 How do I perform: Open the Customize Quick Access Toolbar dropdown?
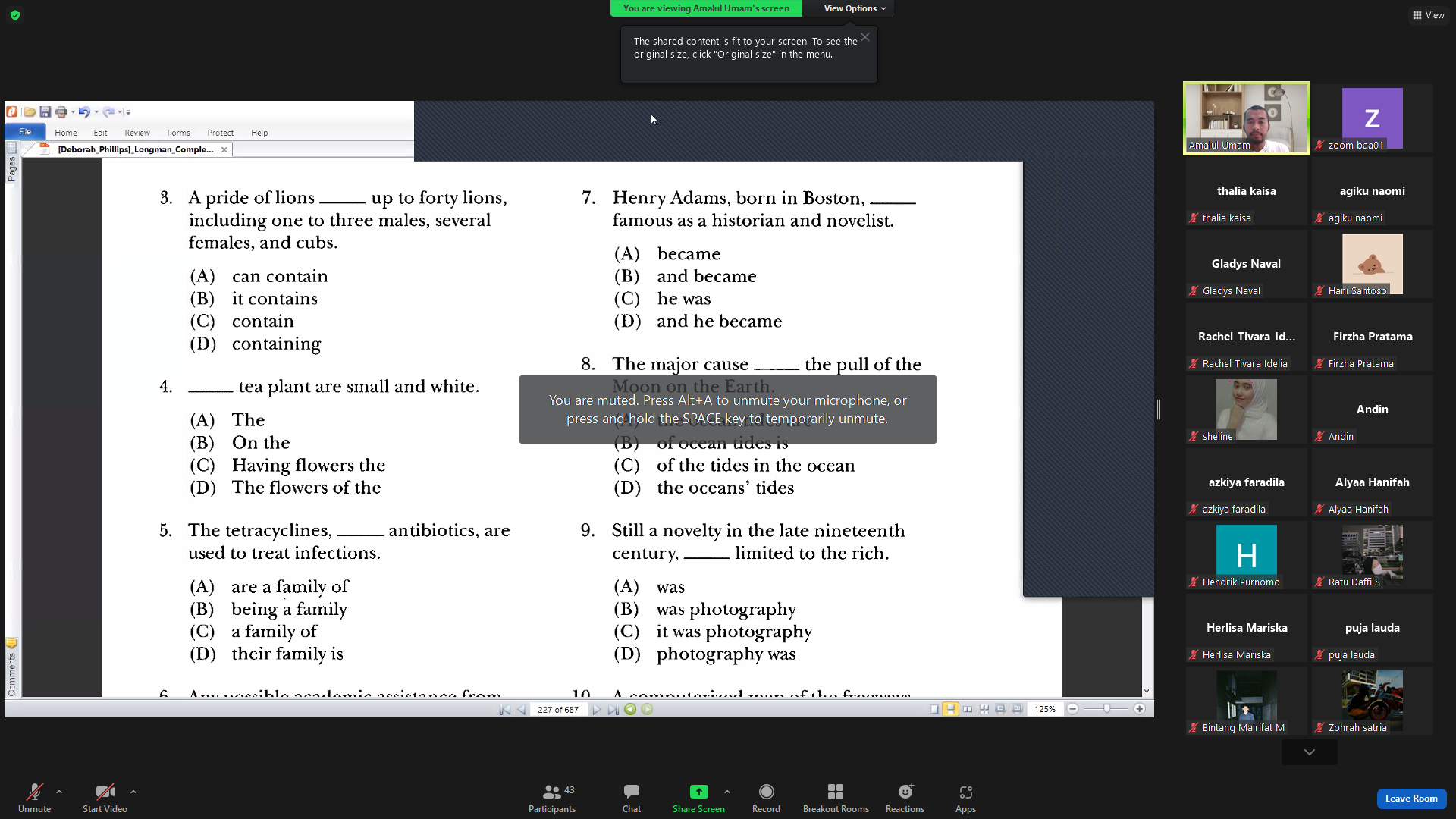tap(128, 112)
